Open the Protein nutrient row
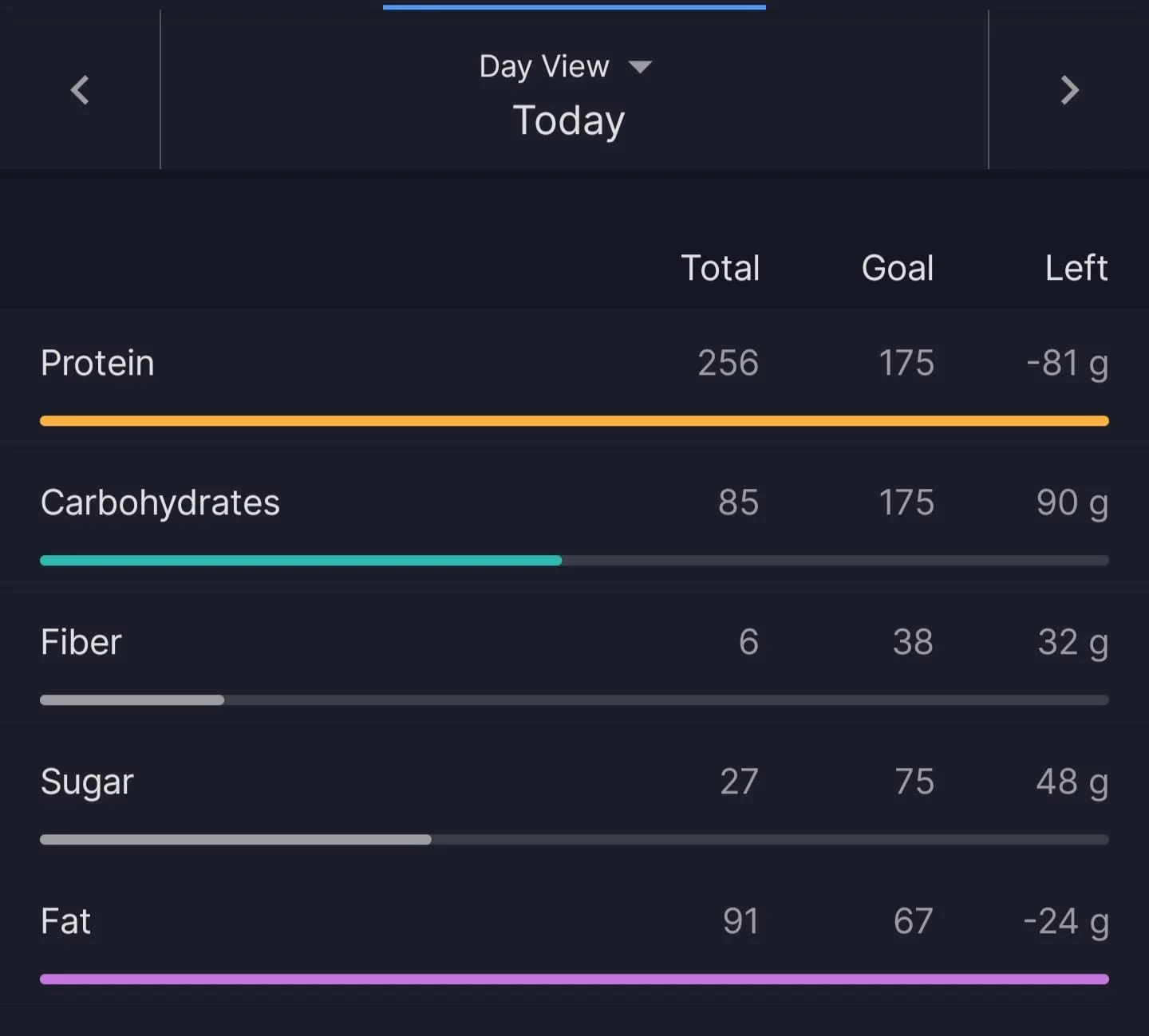Screen dimensions: 1149x1036 click(574, 378)
